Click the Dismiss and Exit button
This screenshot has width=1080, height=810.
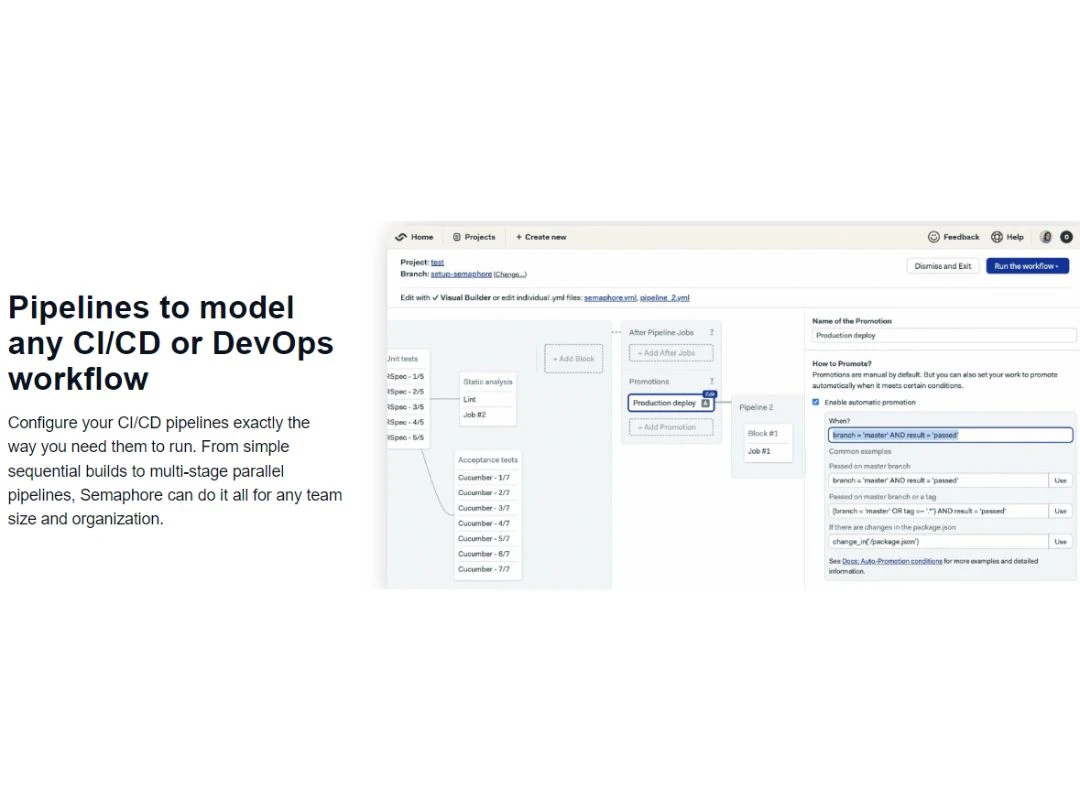(x=942, y=266)
